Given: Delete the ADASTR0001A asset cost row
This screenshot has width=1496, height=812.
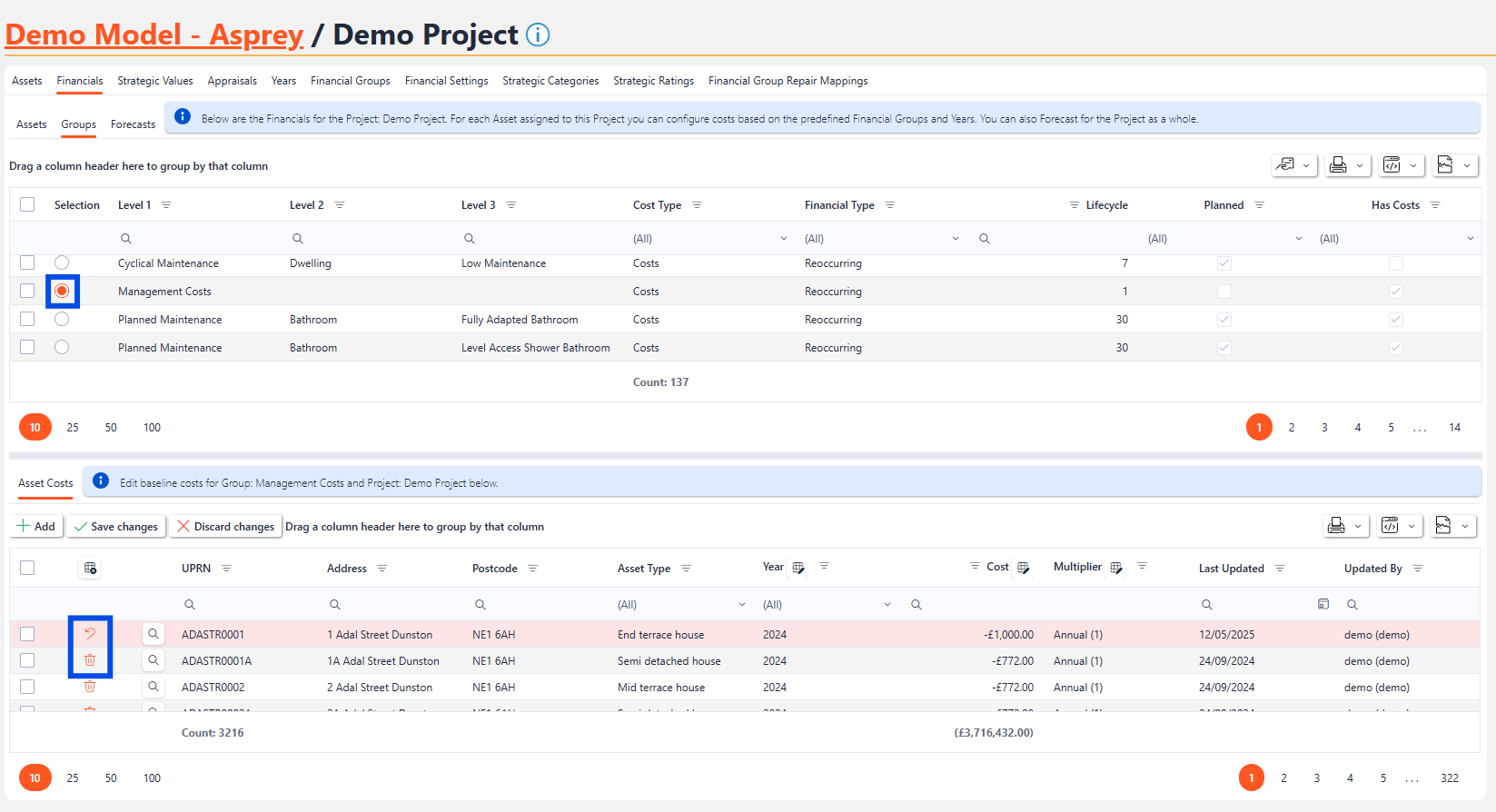Looking at the screenshot, I should pos(90,660).
